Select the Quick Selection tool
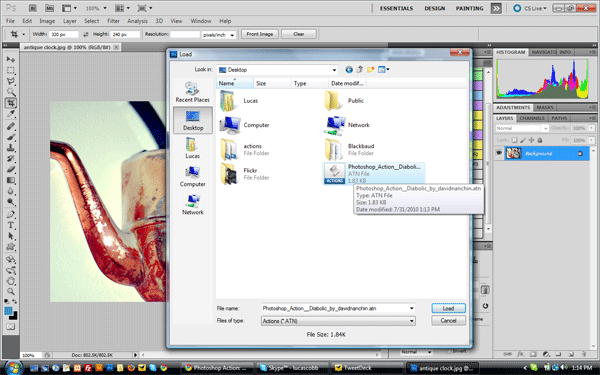Image resolution: width=600 pixels, height=375 pixels. click(11, 92)
